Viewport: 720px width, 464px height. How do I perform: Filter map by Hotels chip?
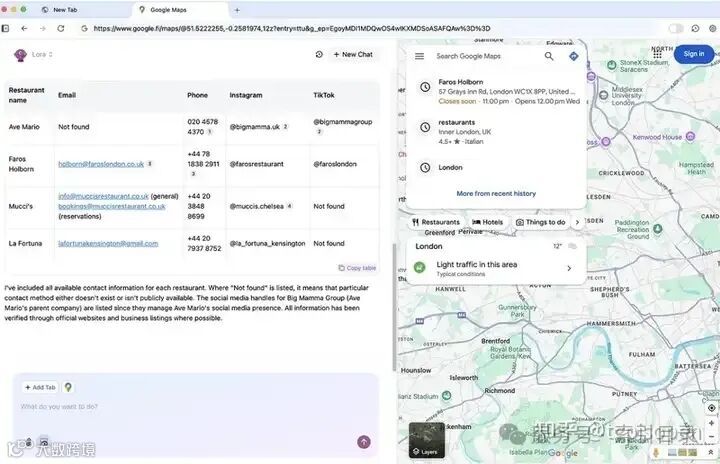(x=488, y=222)
